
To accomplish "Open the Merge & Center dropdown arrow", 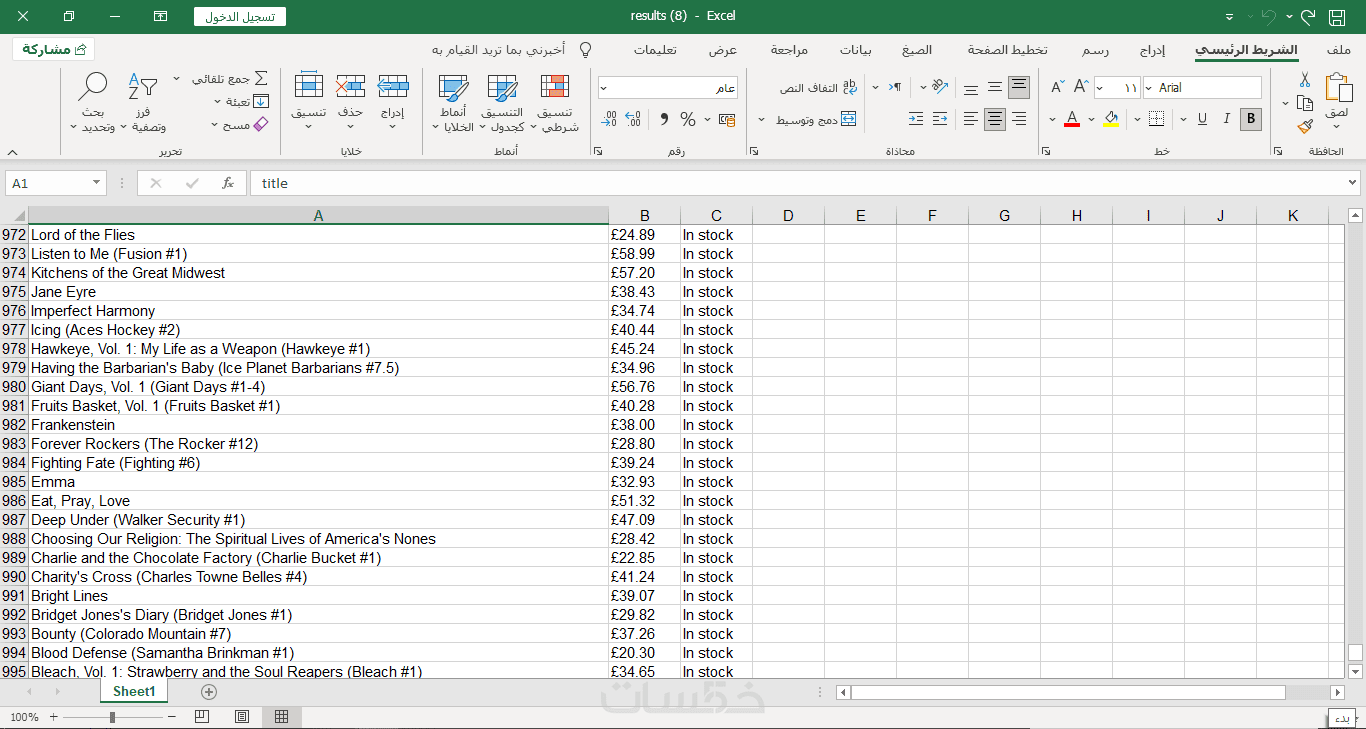I will pos(762,119).
